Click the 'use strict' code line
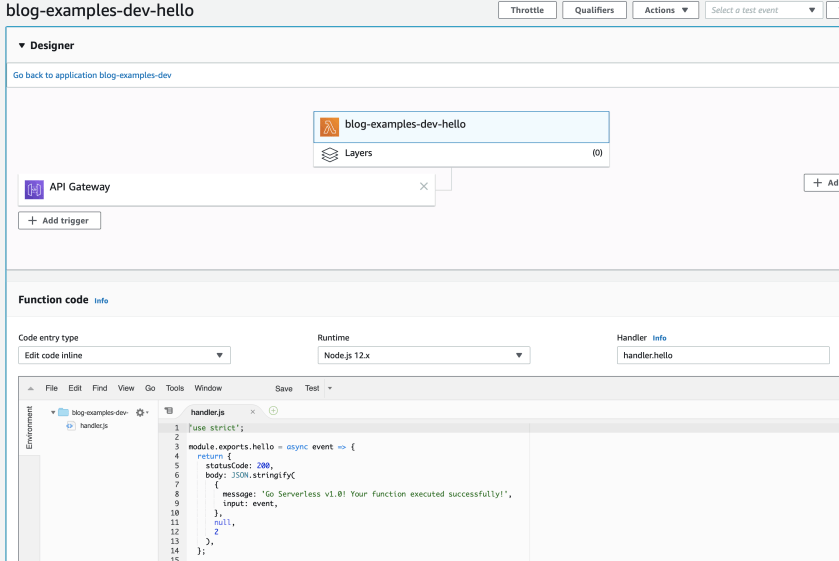Image resolution: width=839 pixels, height=561 pixels. (x=216, y=428)
